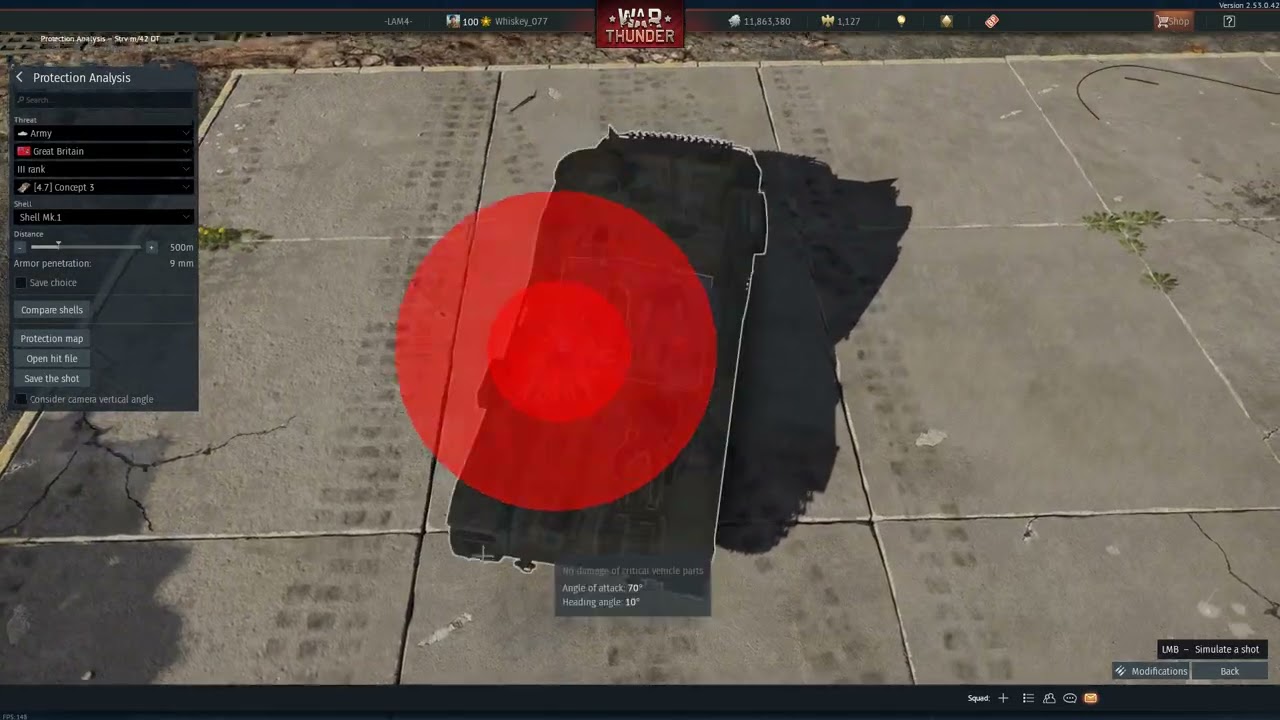Screen dimensions: 1280x720
Task: Open the Protection map
Action: (x=52, y=339)
